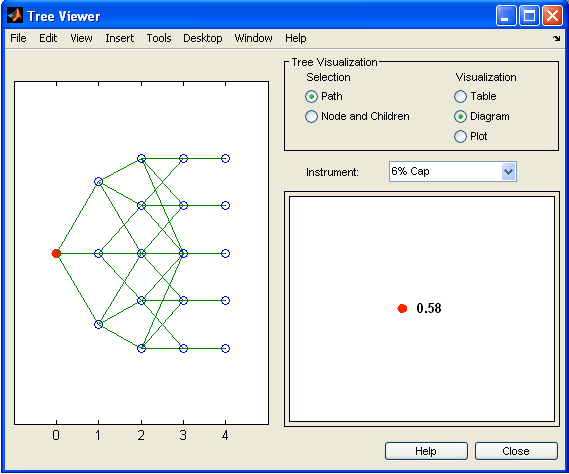Open the Insert menu
The height and width of the screenshot is (474, 569).
(x=119, y=38)
